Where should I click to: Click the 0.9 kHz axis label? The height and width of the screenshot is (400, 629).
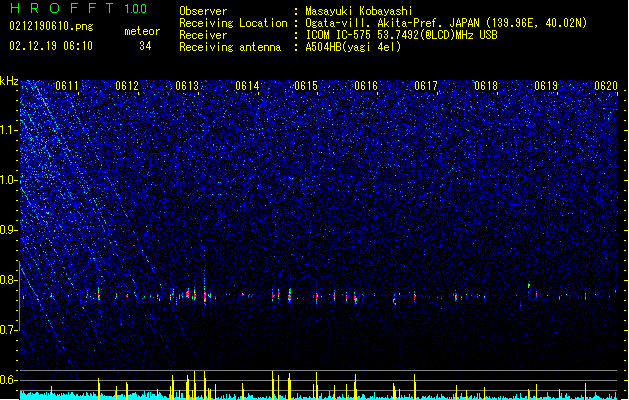coord(9,230)
